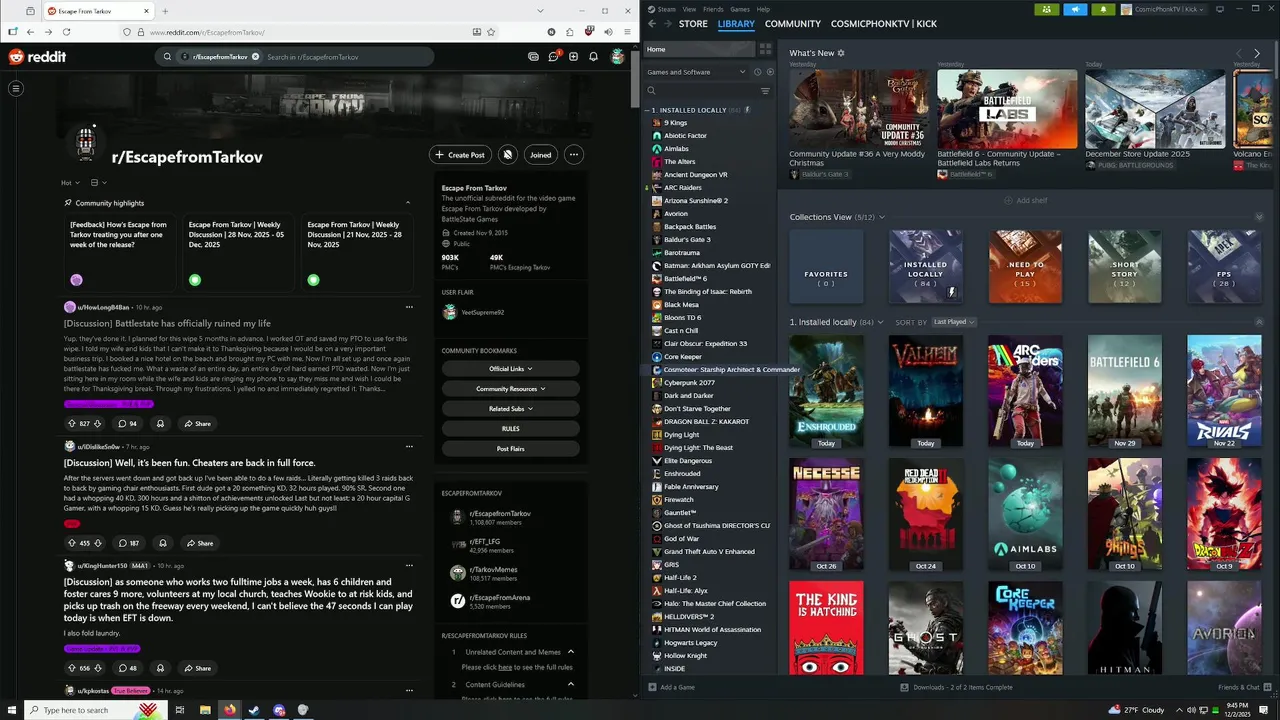1280x720 pixels.
Task: Open advanced filter options icon in Steam
Action: [x=765, y=91]
